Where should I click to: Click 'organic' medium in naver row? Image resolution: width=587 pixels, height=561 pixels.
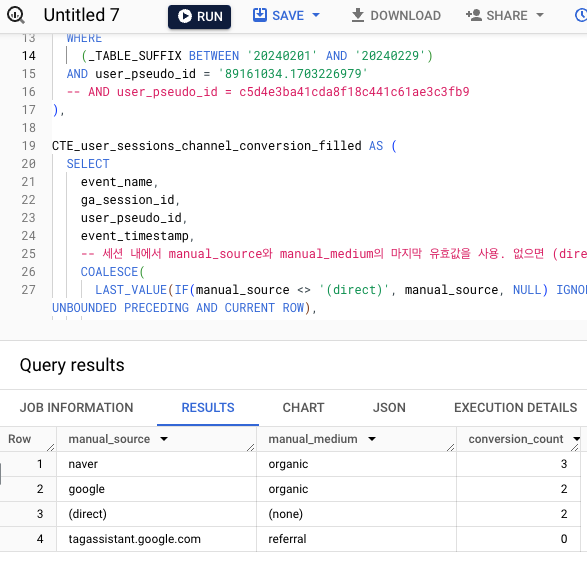pos(356,464)
